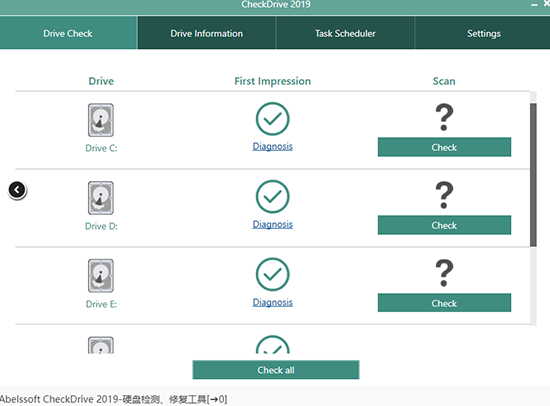This screenshot has width=550, height=406.
Task: Open Diagnosis link for Drive C:
Action: coord(273,146)
